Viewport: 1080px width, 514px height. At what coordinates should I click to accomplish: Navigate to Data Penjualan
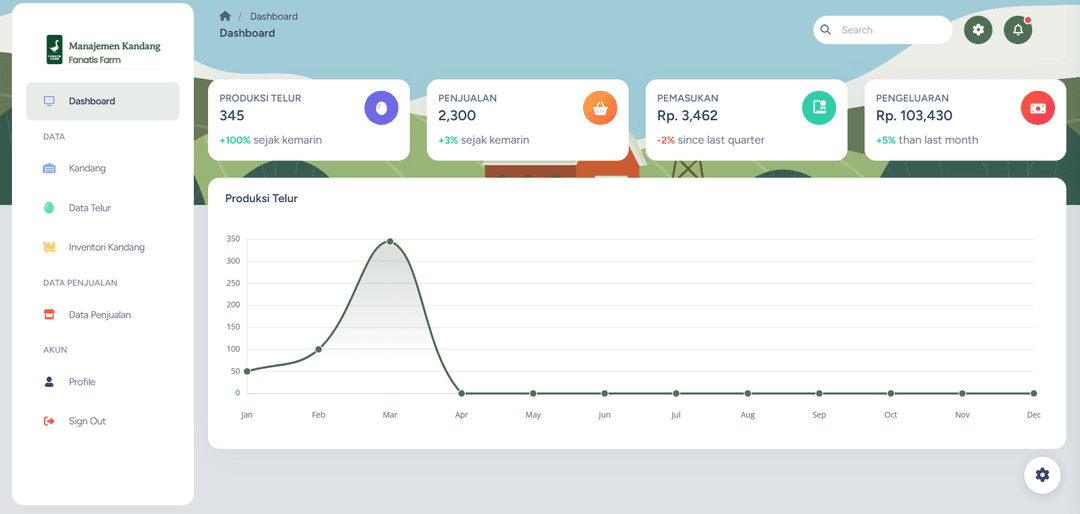click(99, 315)
